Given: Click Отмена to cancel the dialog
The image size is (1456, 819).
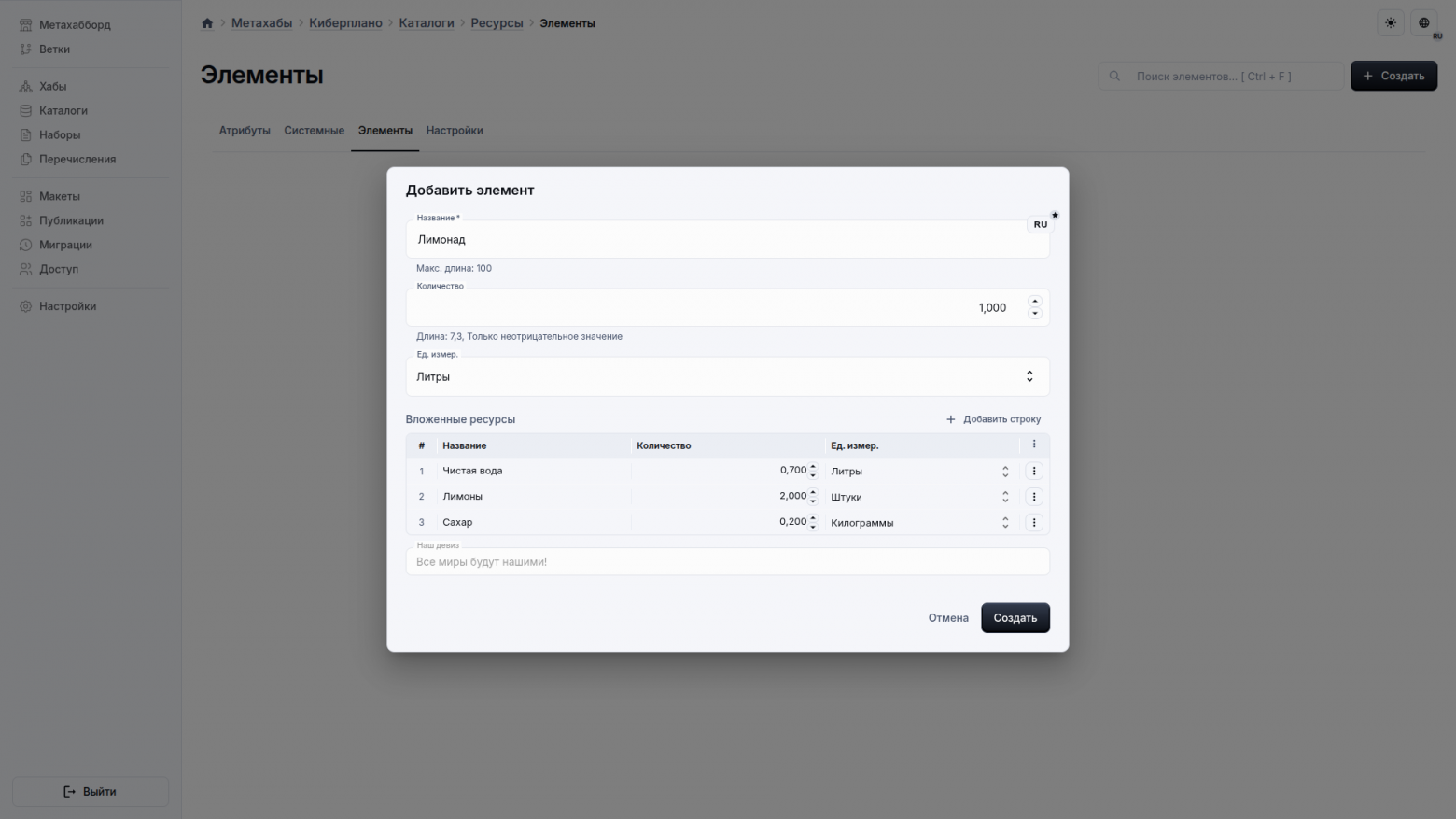Looking at the screenshot, I should pyautogui.click(x=948, y=618).
